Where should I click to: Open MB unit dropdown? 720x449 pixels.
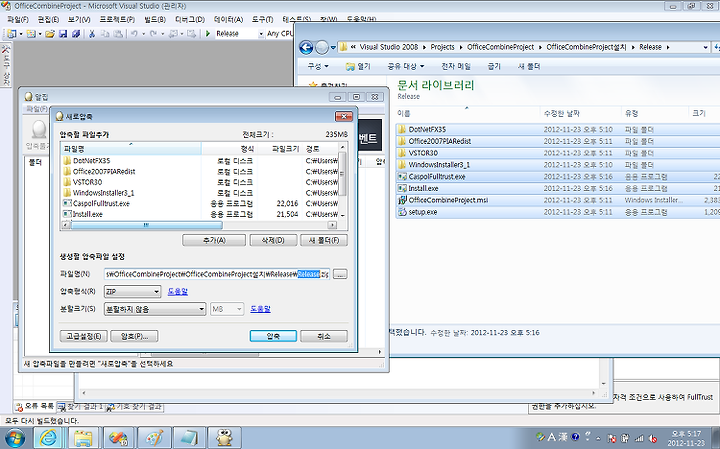point(227,309)
